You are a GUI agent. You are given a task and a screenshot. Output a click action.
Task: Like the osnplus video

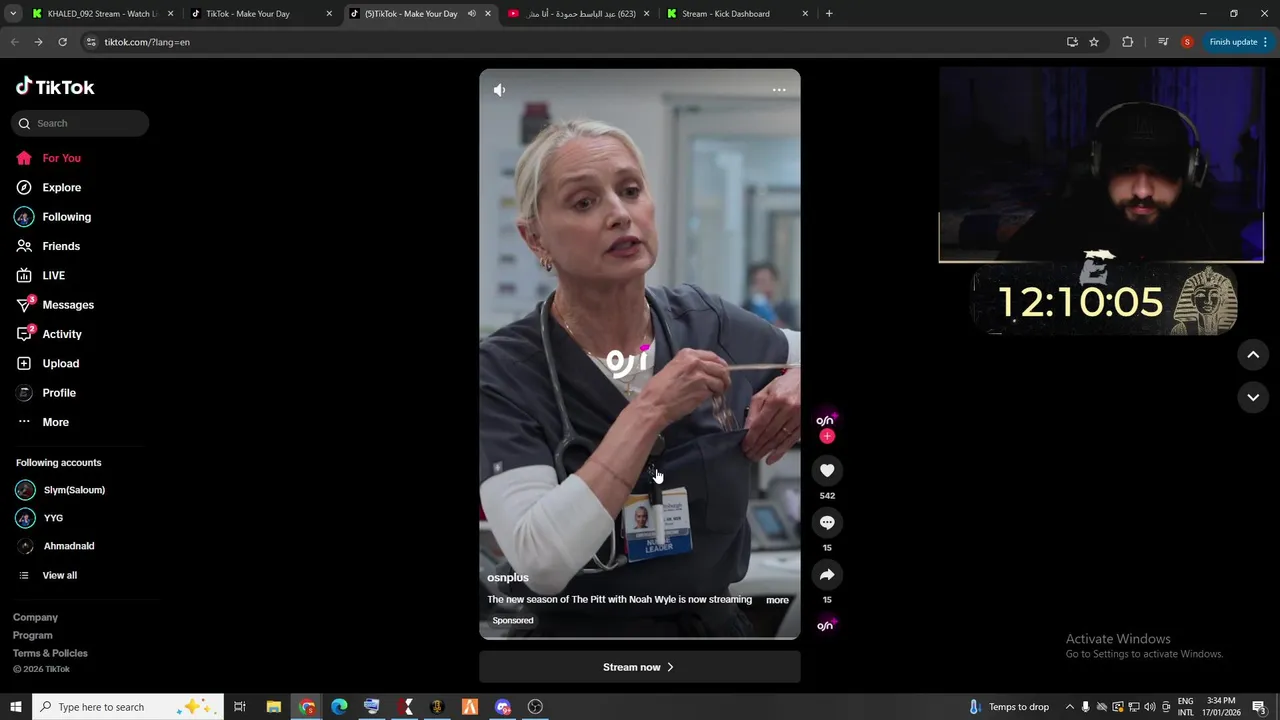click(827, 471)
